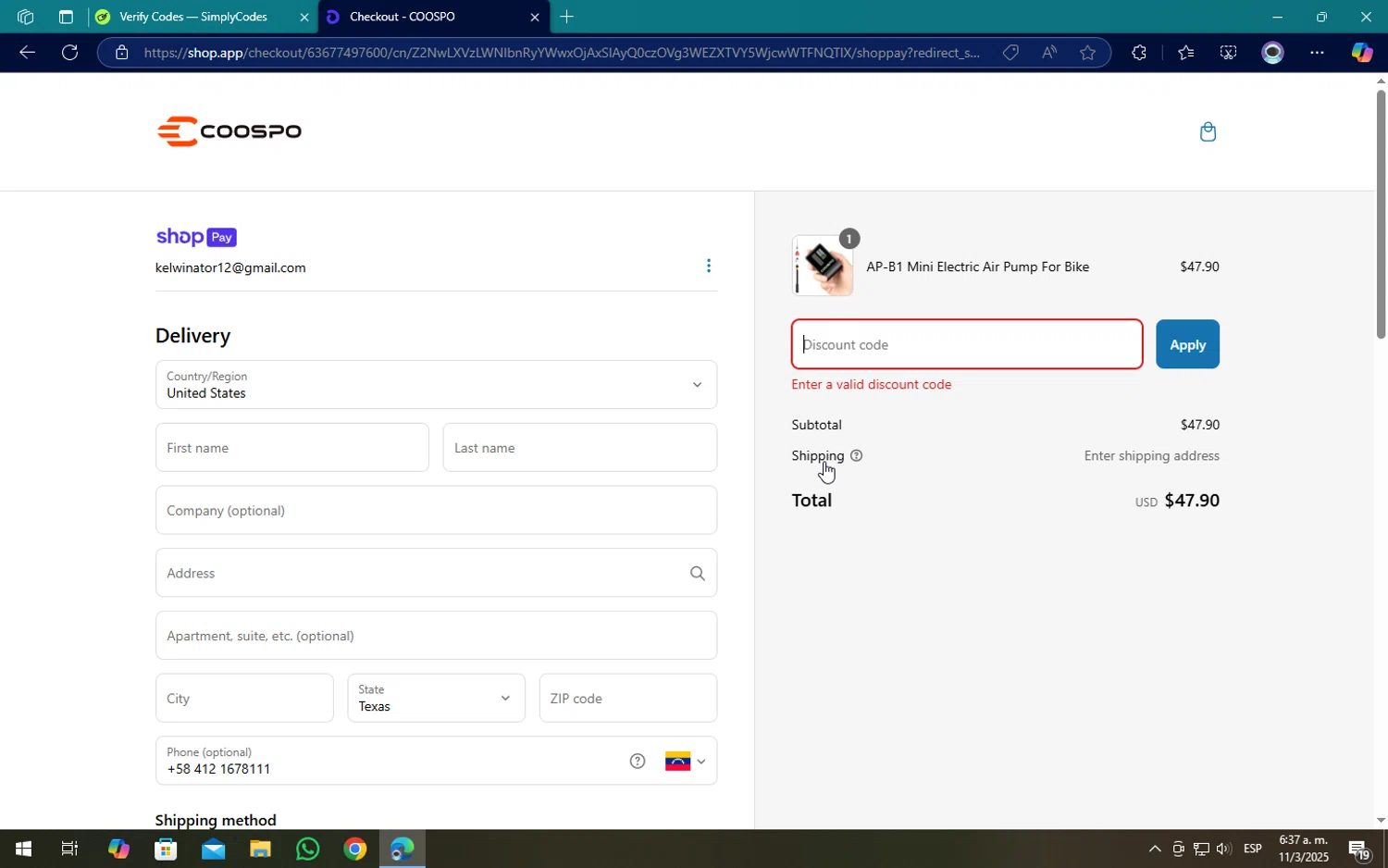The height and width of the screenshot is (868, 1388).
Task: Expand the Country/Region dropdown
Action: click(x=436, y=385)
